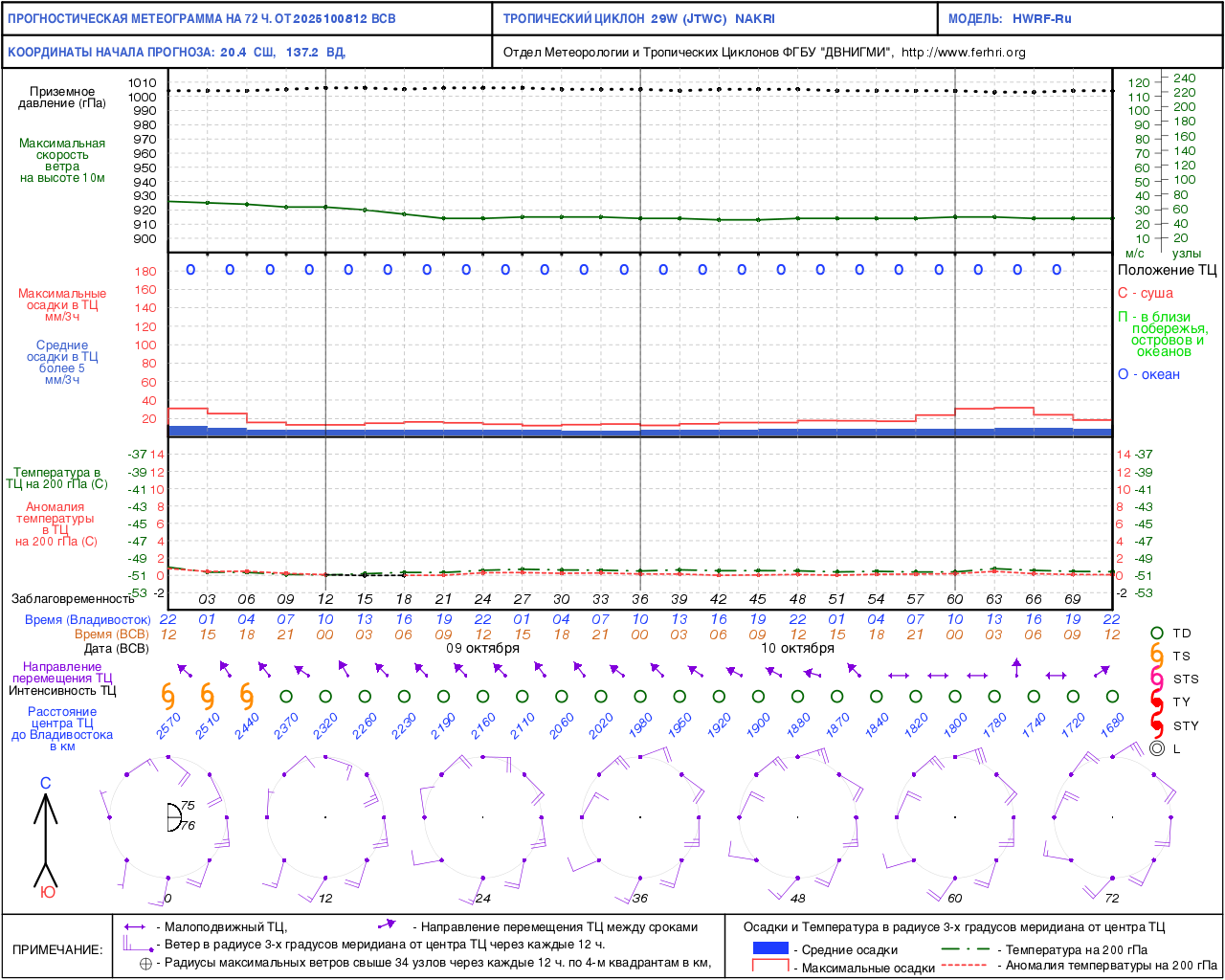The image size is (1225, 980).
Task: Click the 2570 km distance value
Action: click(168, 725)
